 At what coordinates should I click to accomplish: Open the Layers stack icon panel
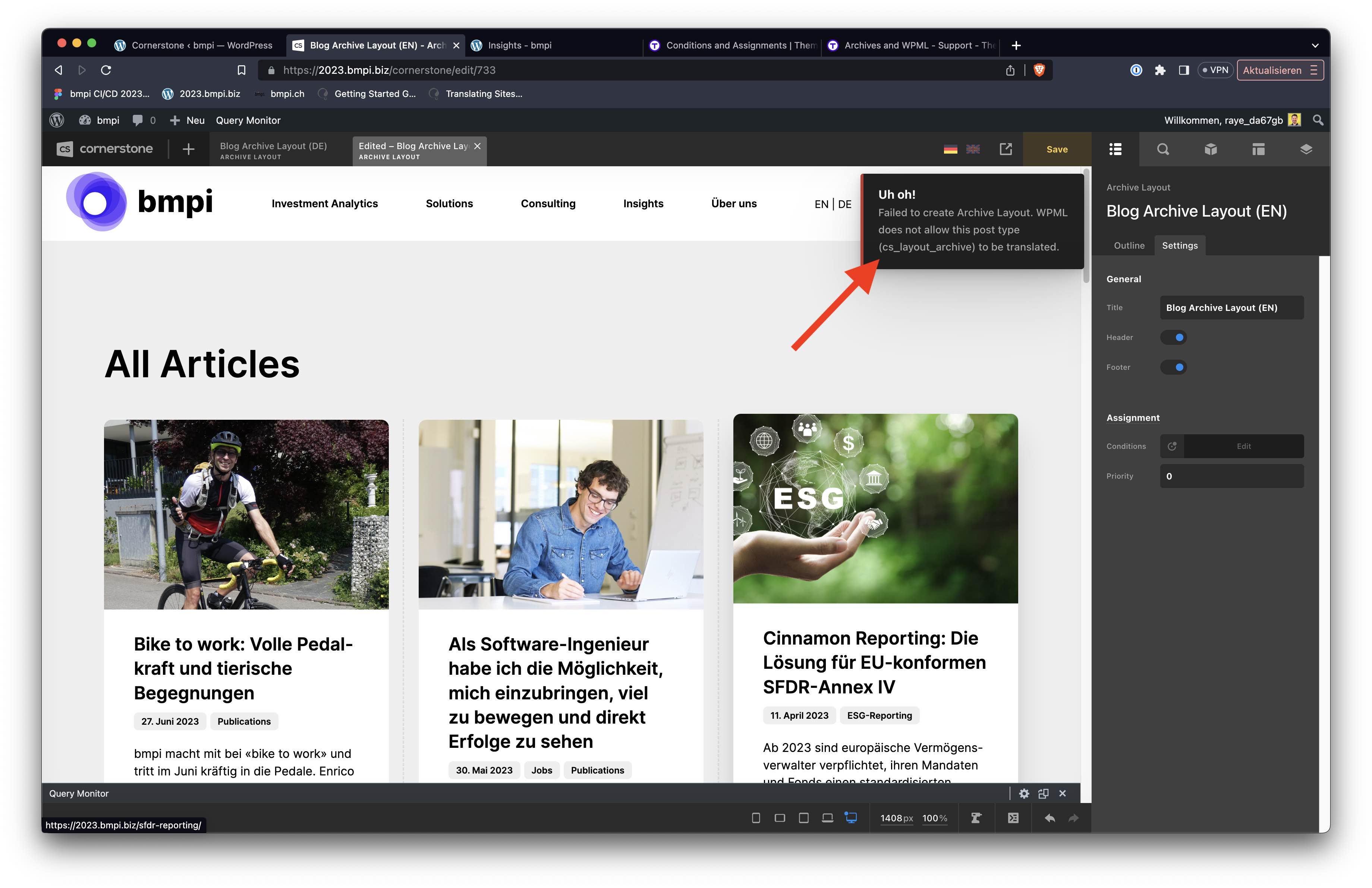[1306, 149]
